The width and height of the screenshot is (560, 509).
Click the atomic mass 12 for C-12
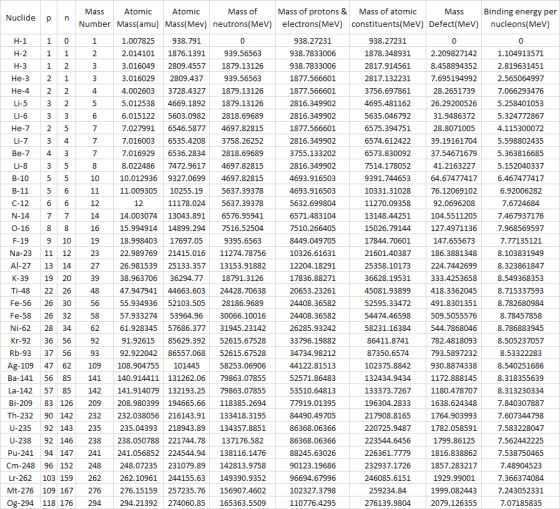(138, 203)
